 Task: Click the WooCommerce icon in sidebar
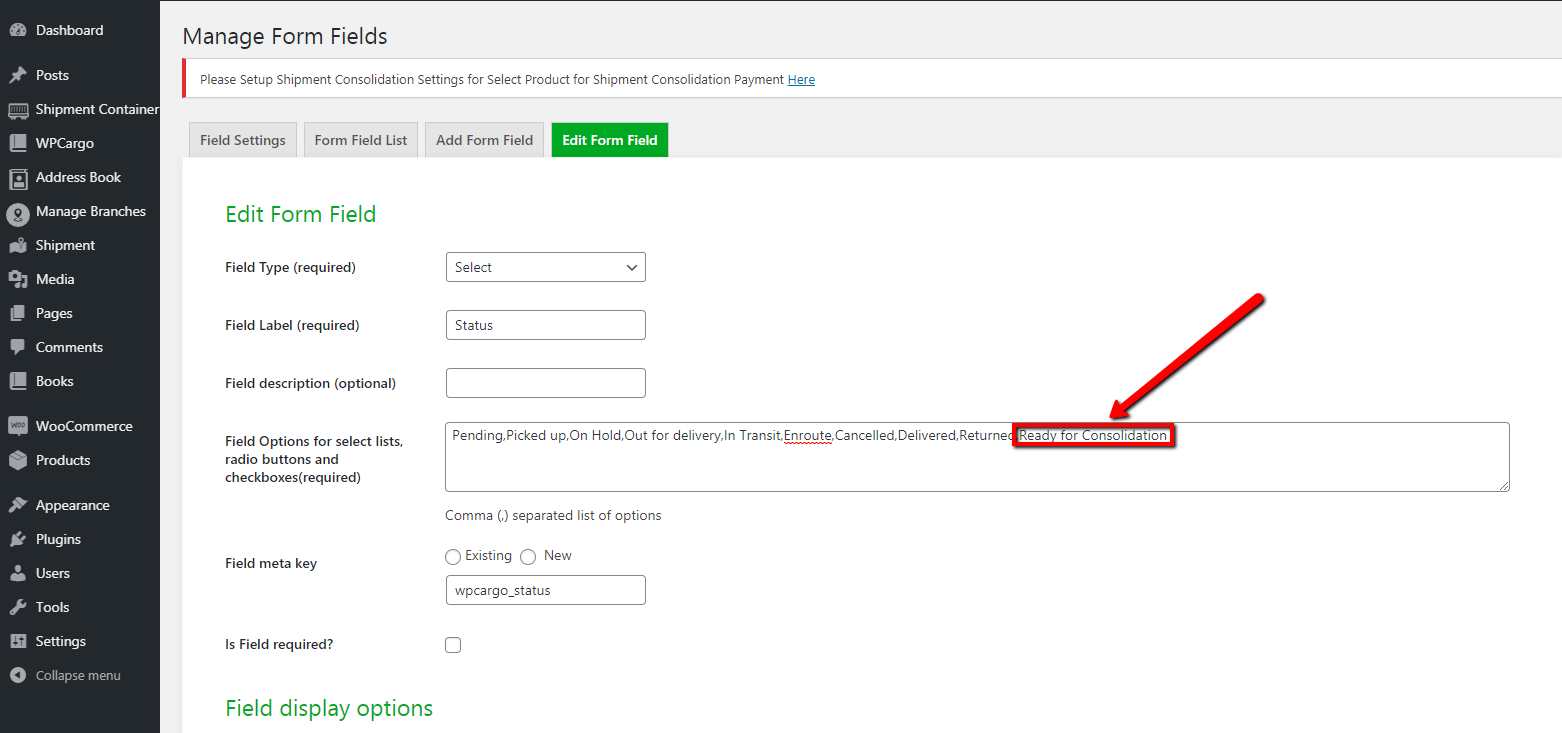coord(18,426)
